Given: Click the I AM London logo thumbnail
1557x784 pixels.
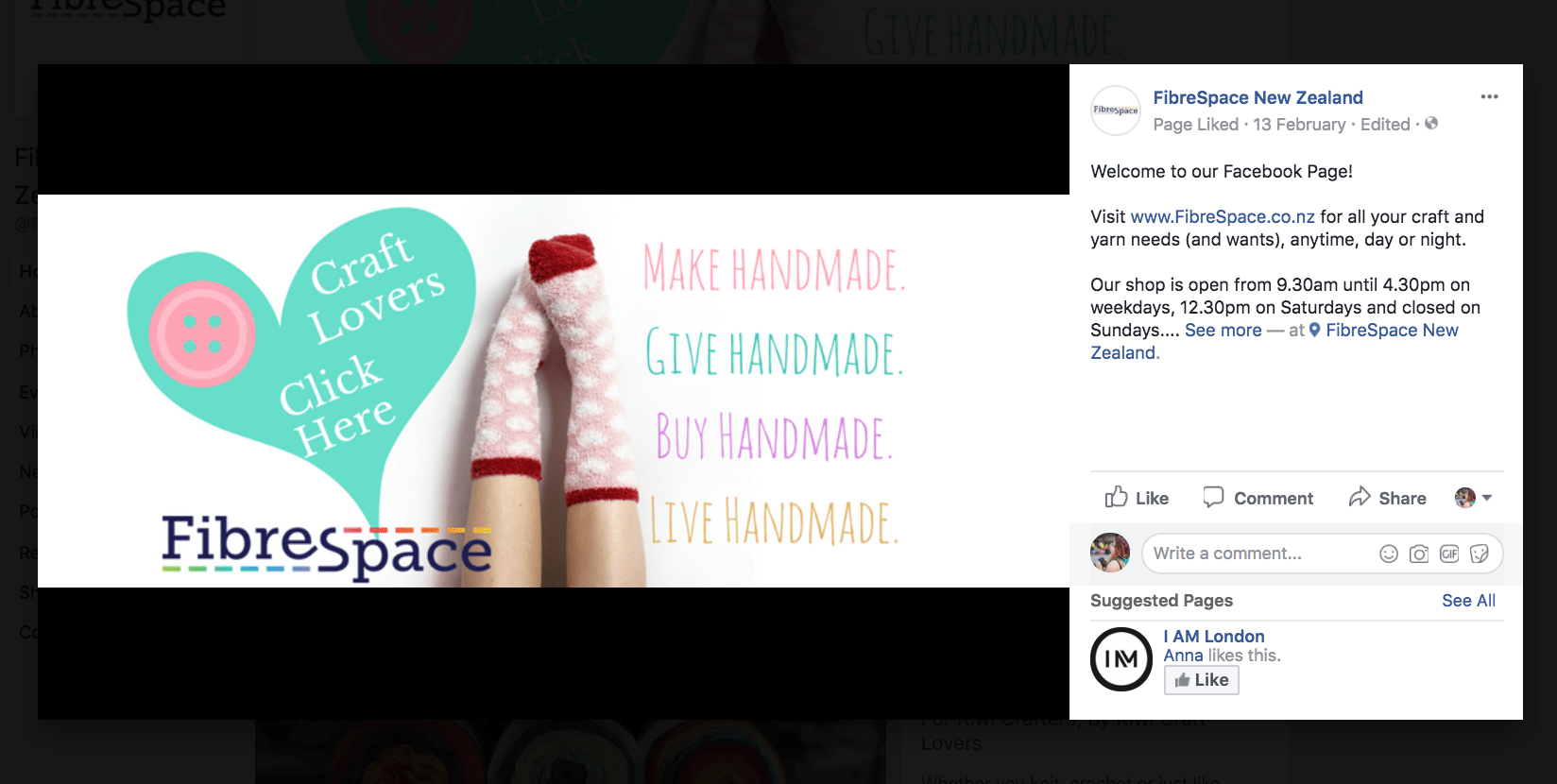Looking at the screenshot, I should (1121, 659).
